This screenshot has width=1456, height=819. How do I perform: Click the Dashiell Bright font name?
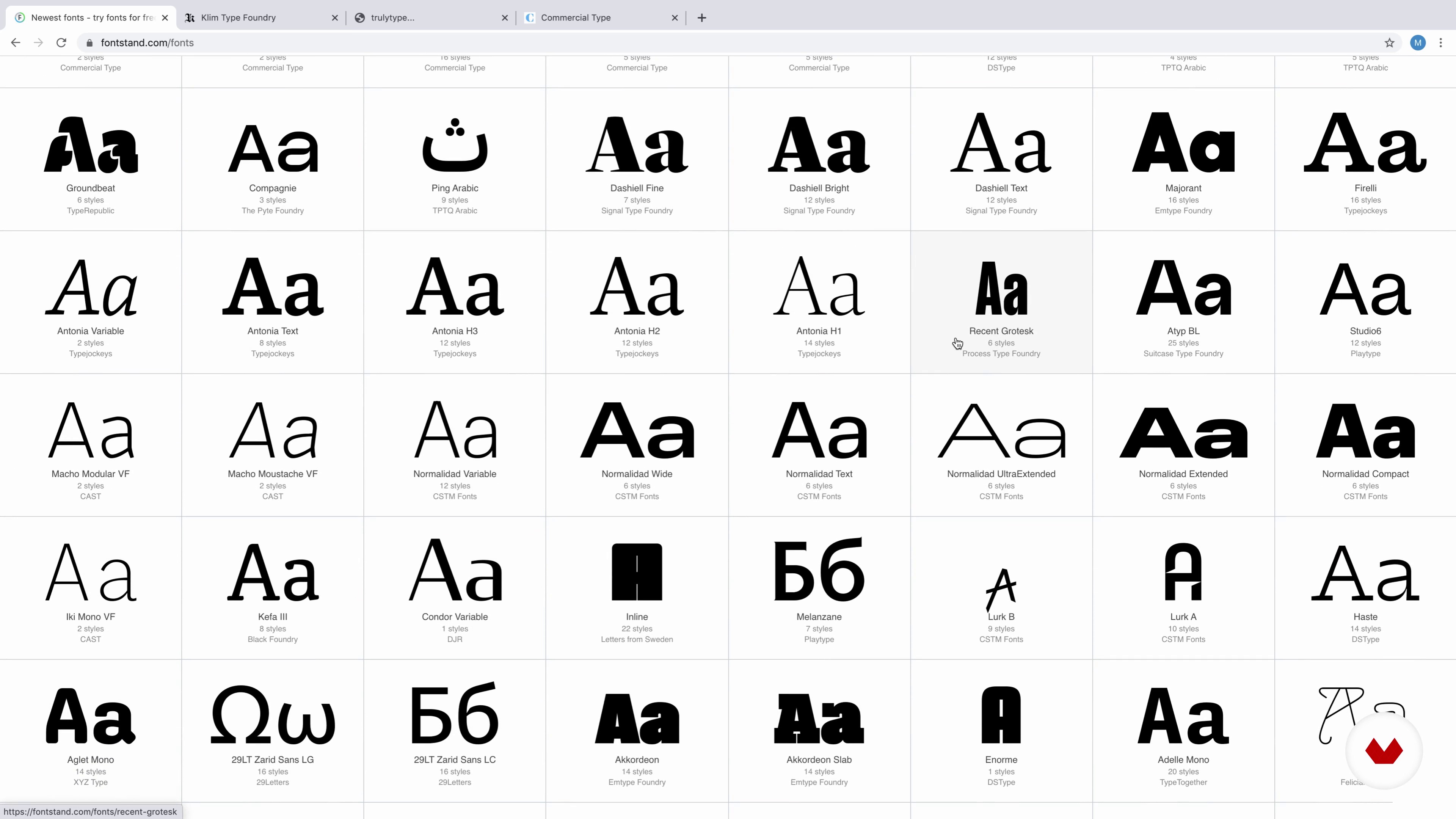[x=819, y=188]
